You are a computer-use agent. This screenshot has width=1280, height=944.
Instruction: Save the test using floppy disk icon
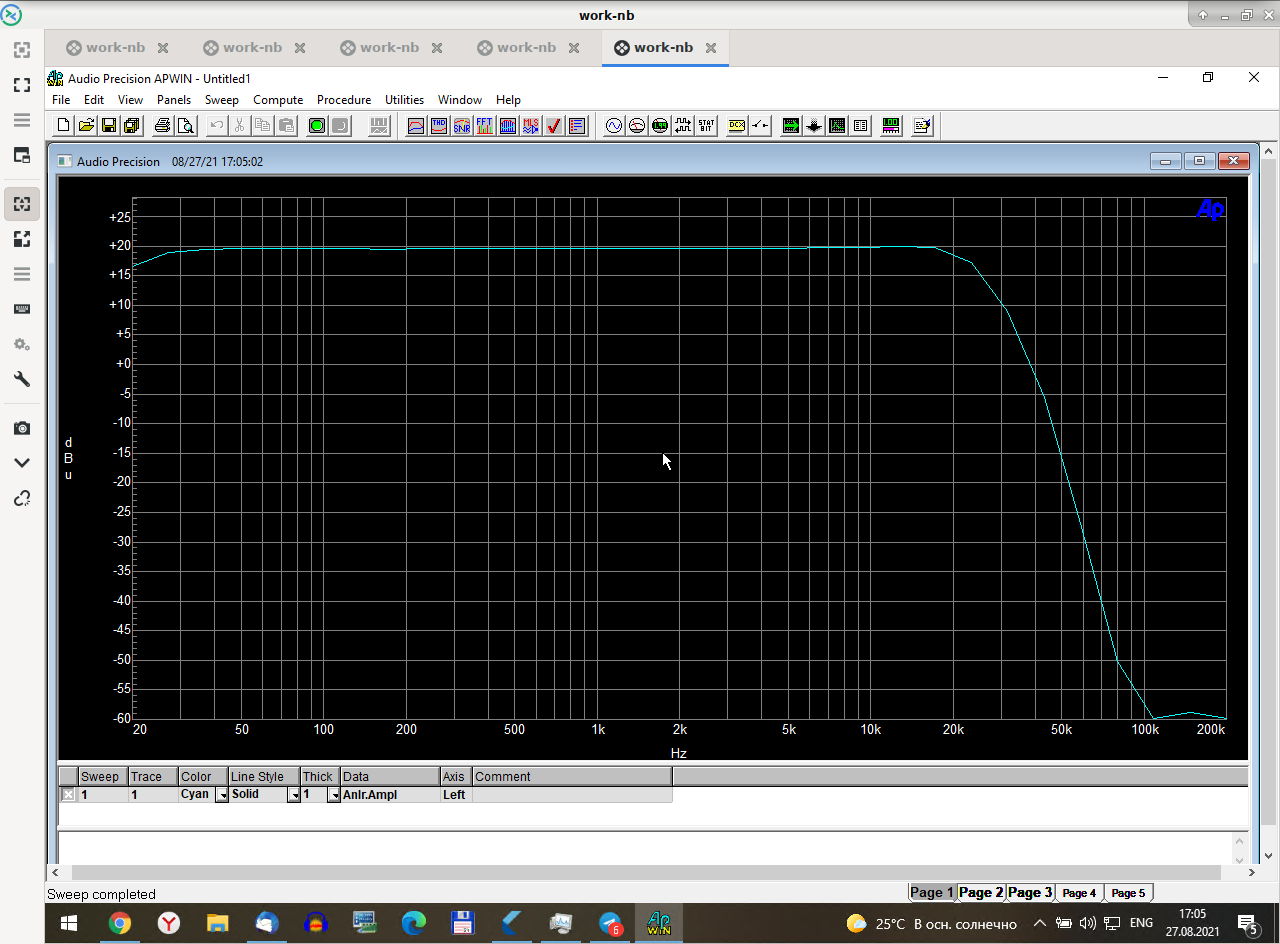[109, 125]
